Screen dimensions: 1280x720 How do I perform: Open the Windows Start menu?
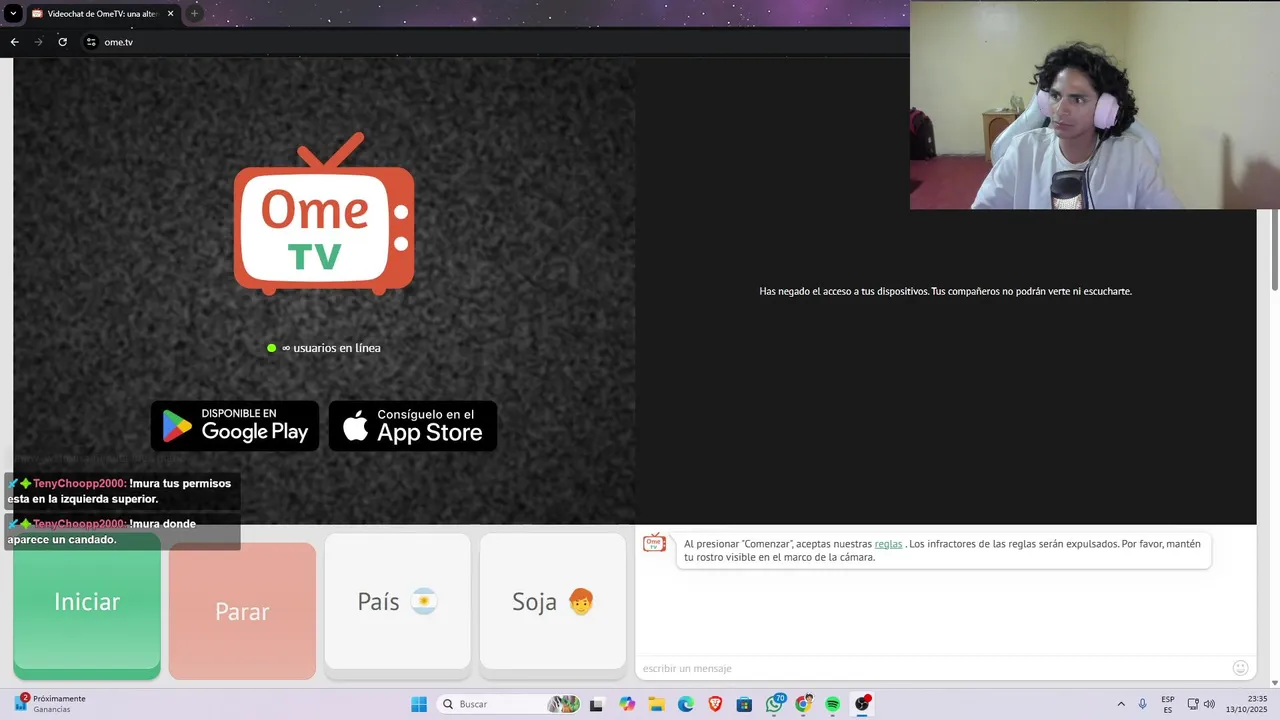[x=419, y=704]
